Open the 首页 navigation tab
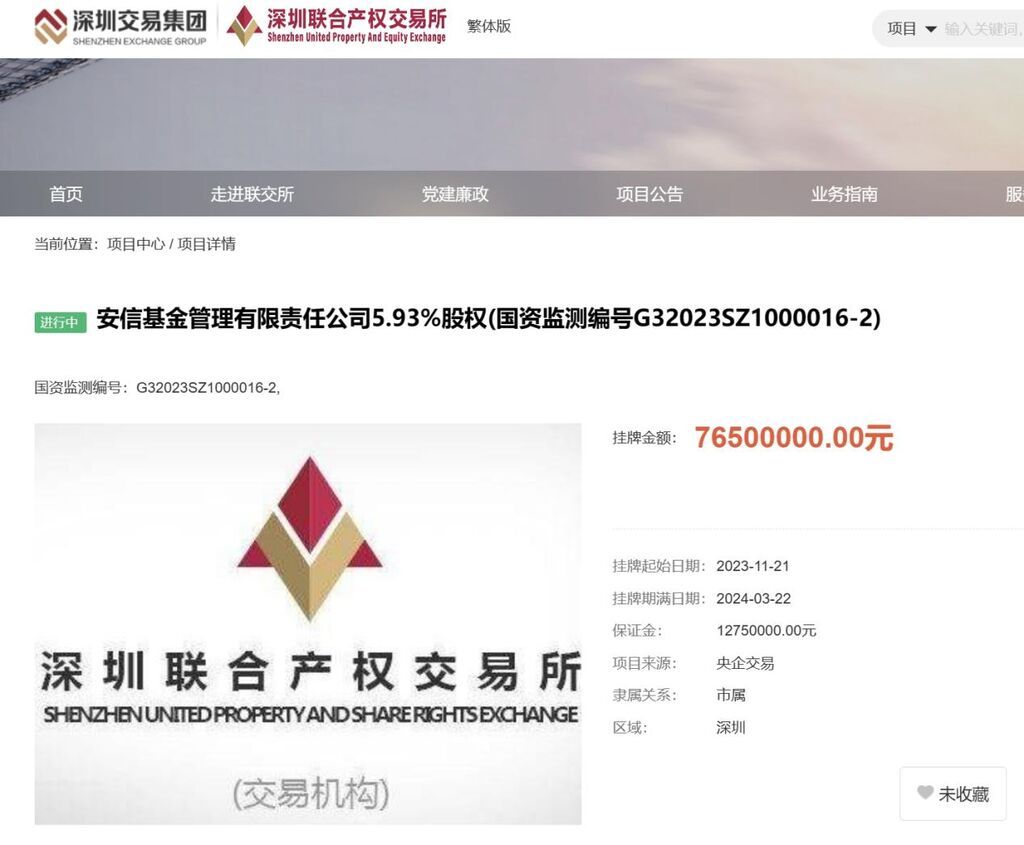Image resolution: width=1024 pixels, height=845 pixels. coord(66,194)
